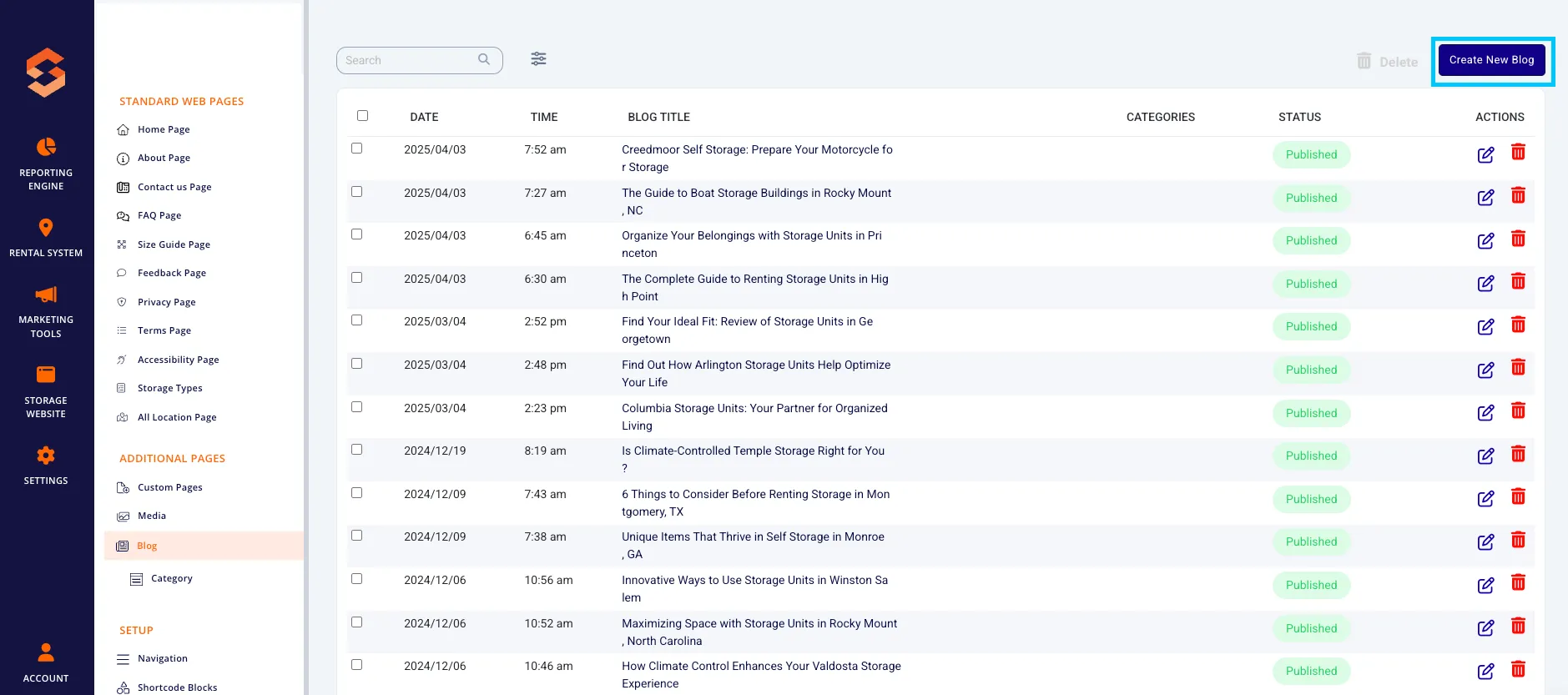Screen dimensions: 1568x695
Task: Open the Settings gear in sidebar
Action: coord(46,466)
